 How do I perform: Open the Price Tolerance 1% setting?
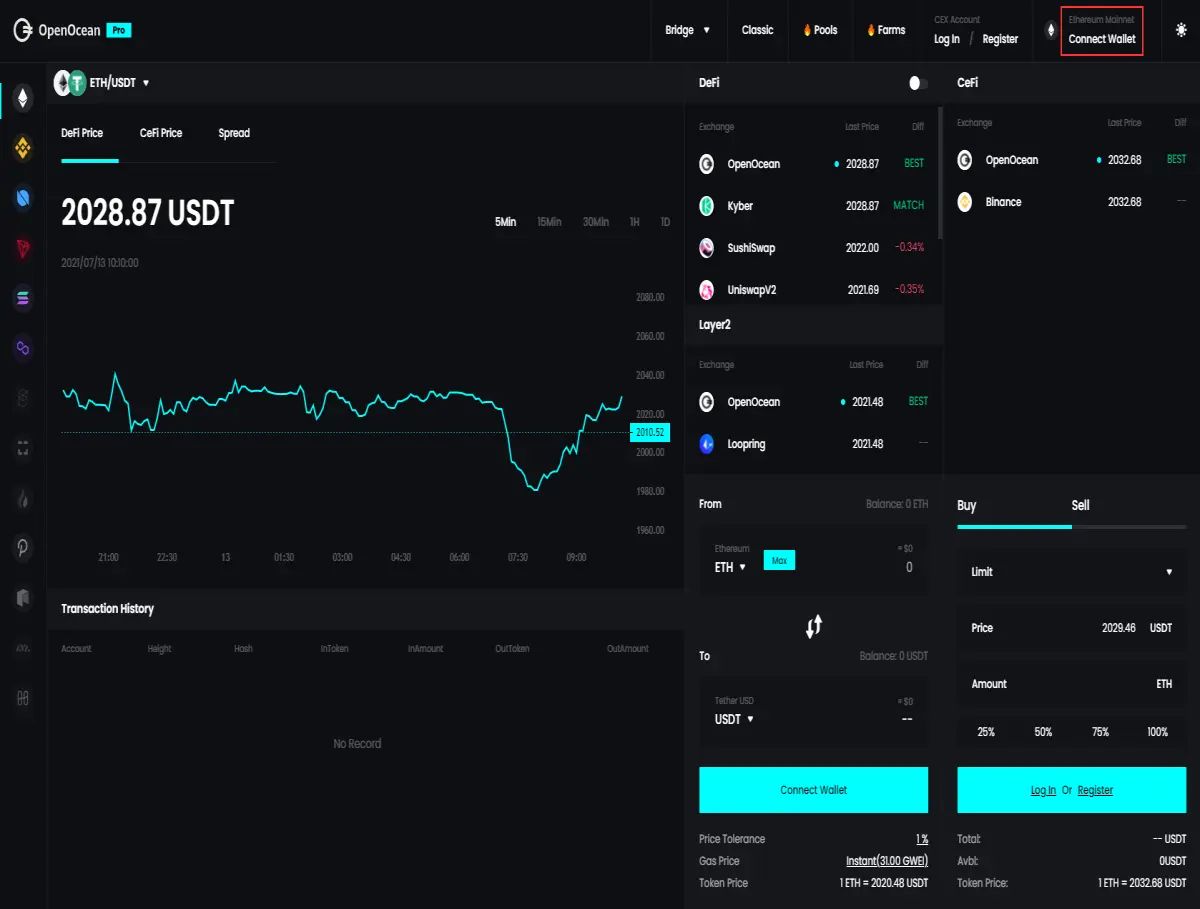point(922,839)
